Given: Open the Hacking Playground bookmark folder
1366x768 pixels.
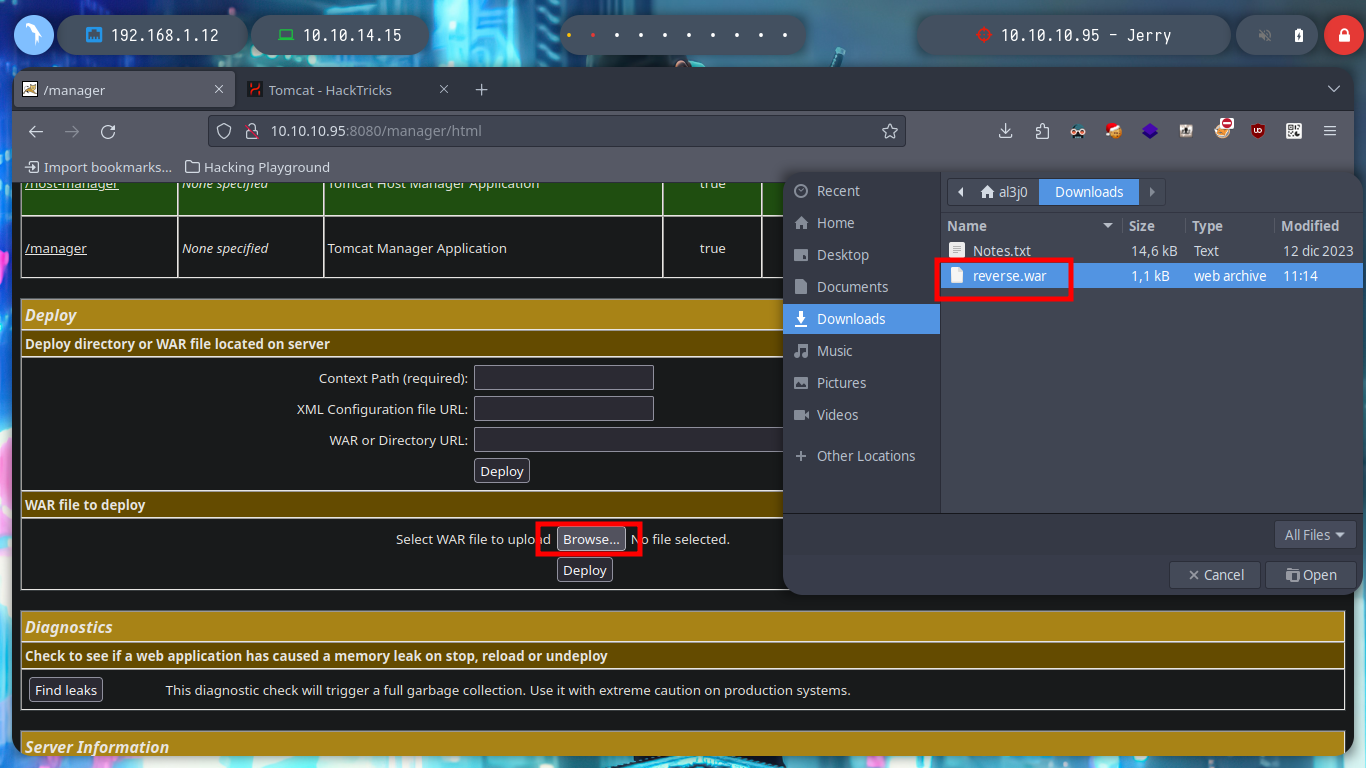Looking at the screenshot, I should pyautogui.click(x=257, y=167).
